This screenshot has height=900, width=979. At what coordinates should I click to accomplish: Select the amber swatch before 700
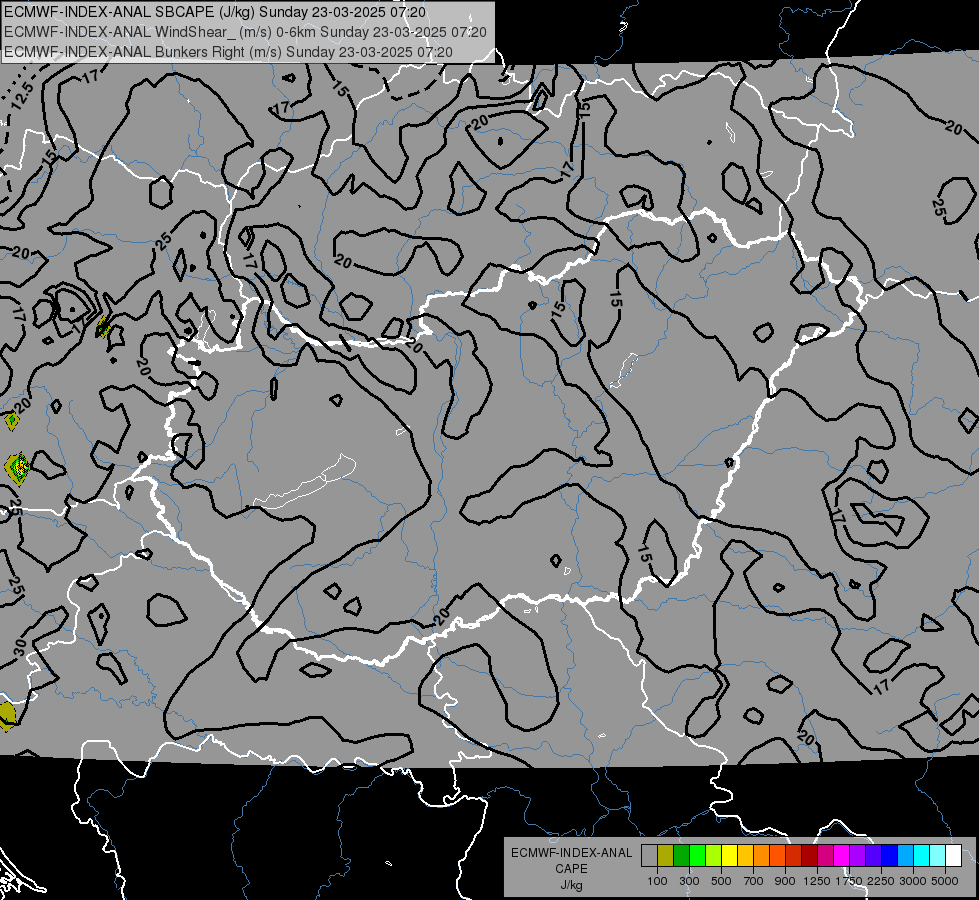745,856
